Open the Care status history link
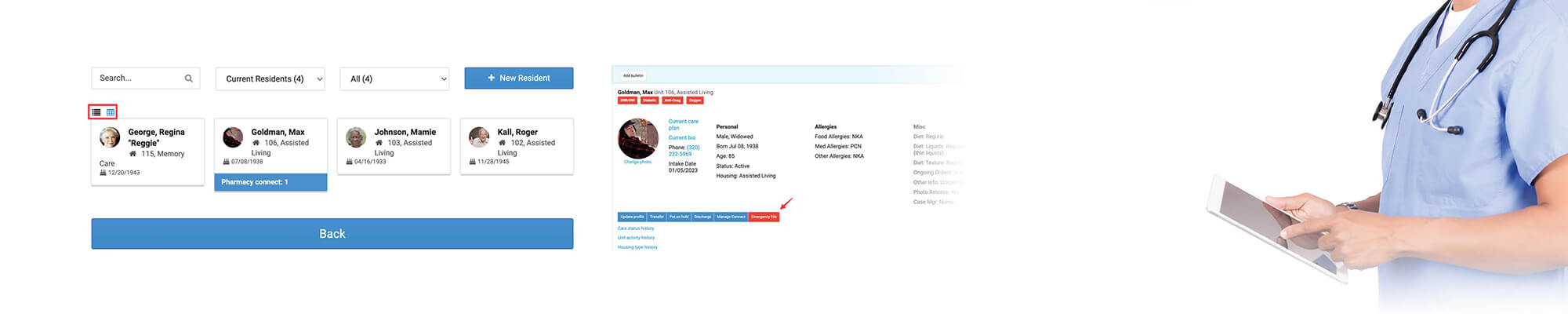 pyautogui.click(x=636, y=228)
